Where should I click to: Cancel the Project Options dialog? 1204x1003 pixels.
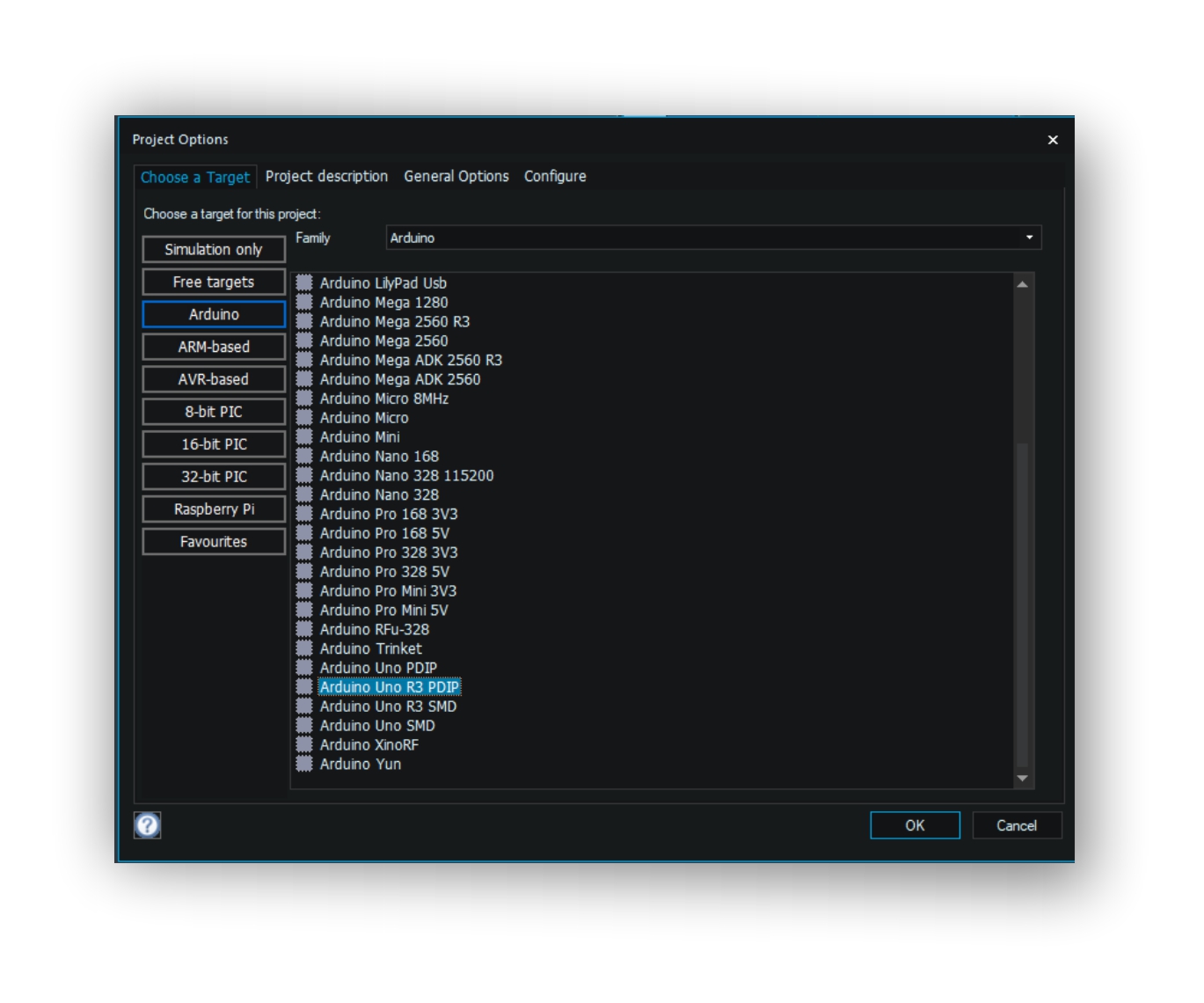click(1016, 825)
